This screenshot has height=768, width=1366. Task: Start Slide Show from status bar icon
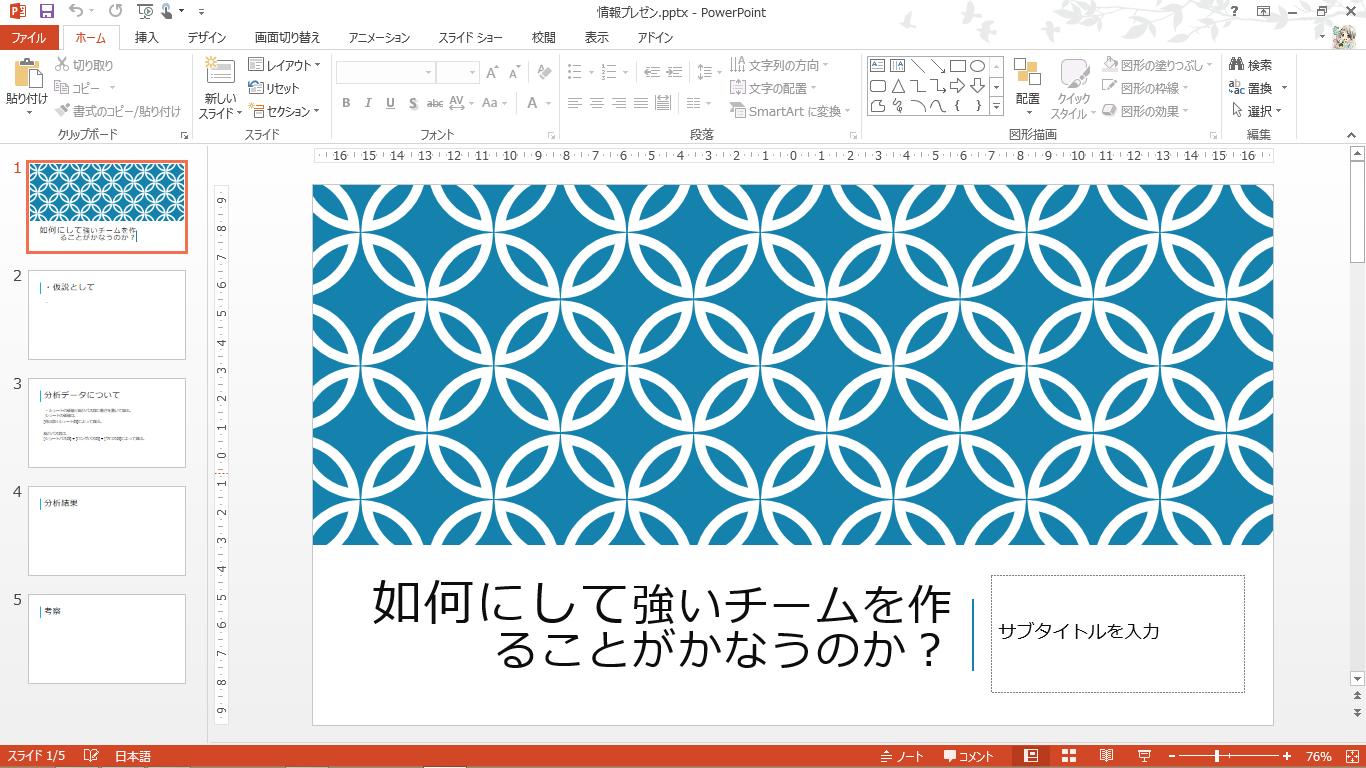pyautogui.click(x=1144, y=756)
